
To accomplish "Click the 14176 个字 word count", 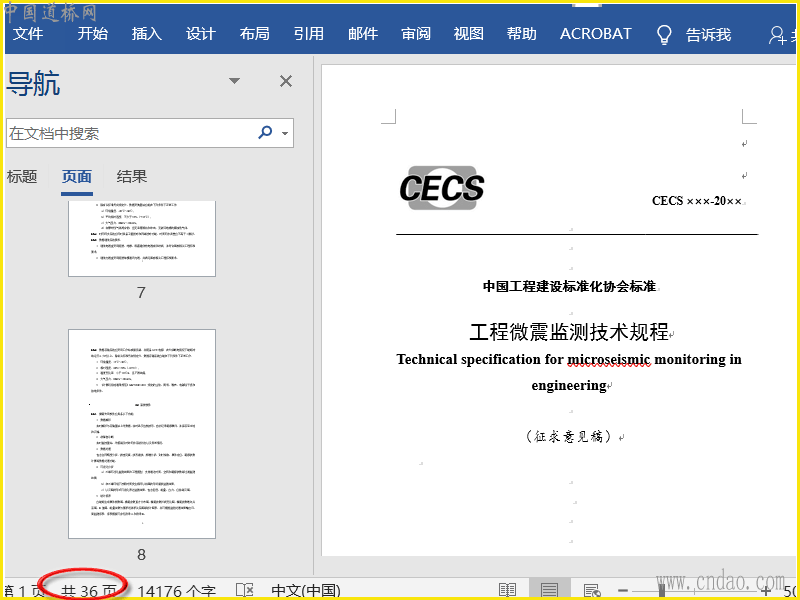I will click(177, 591).
